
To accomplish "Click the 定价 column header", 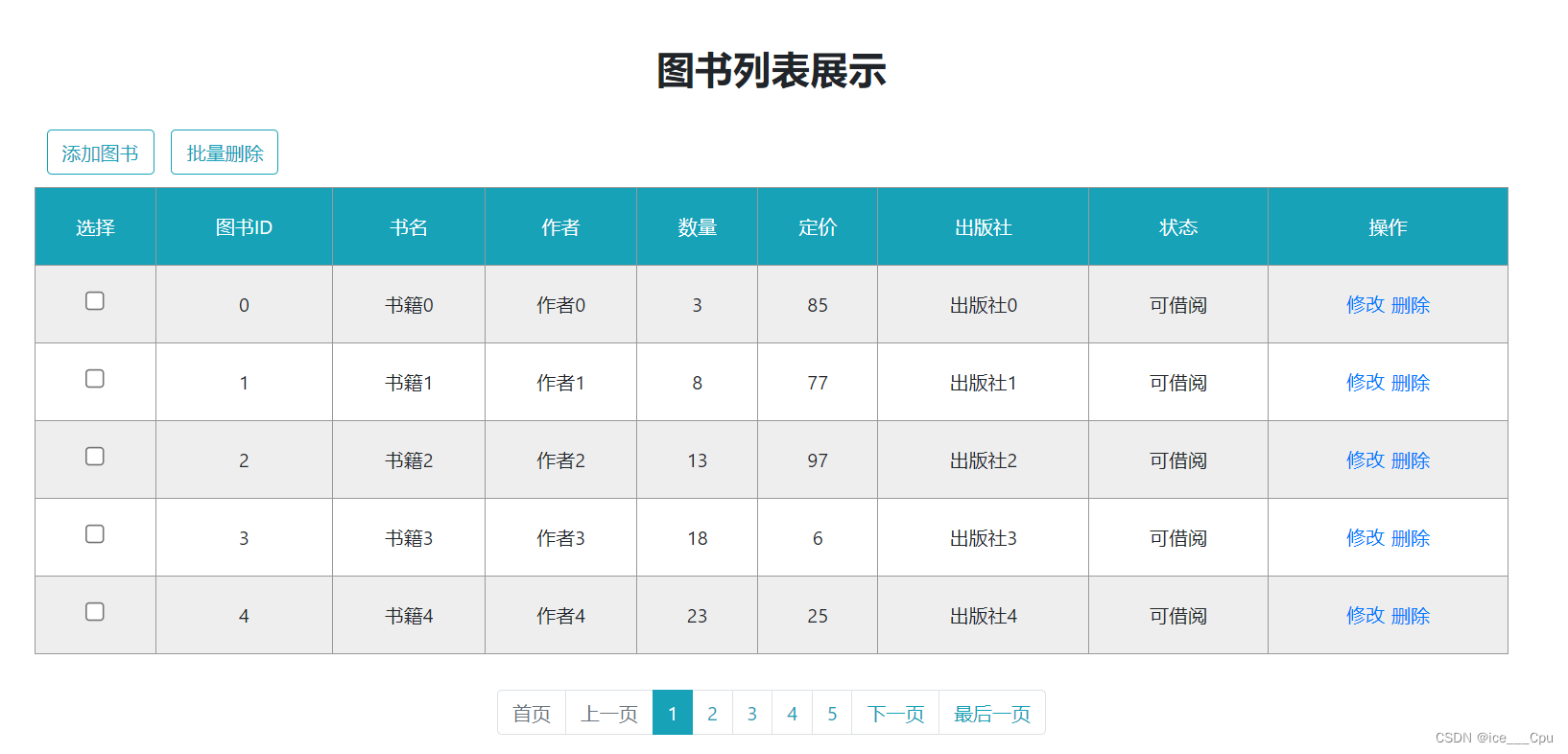I will [x=818, y=227].
